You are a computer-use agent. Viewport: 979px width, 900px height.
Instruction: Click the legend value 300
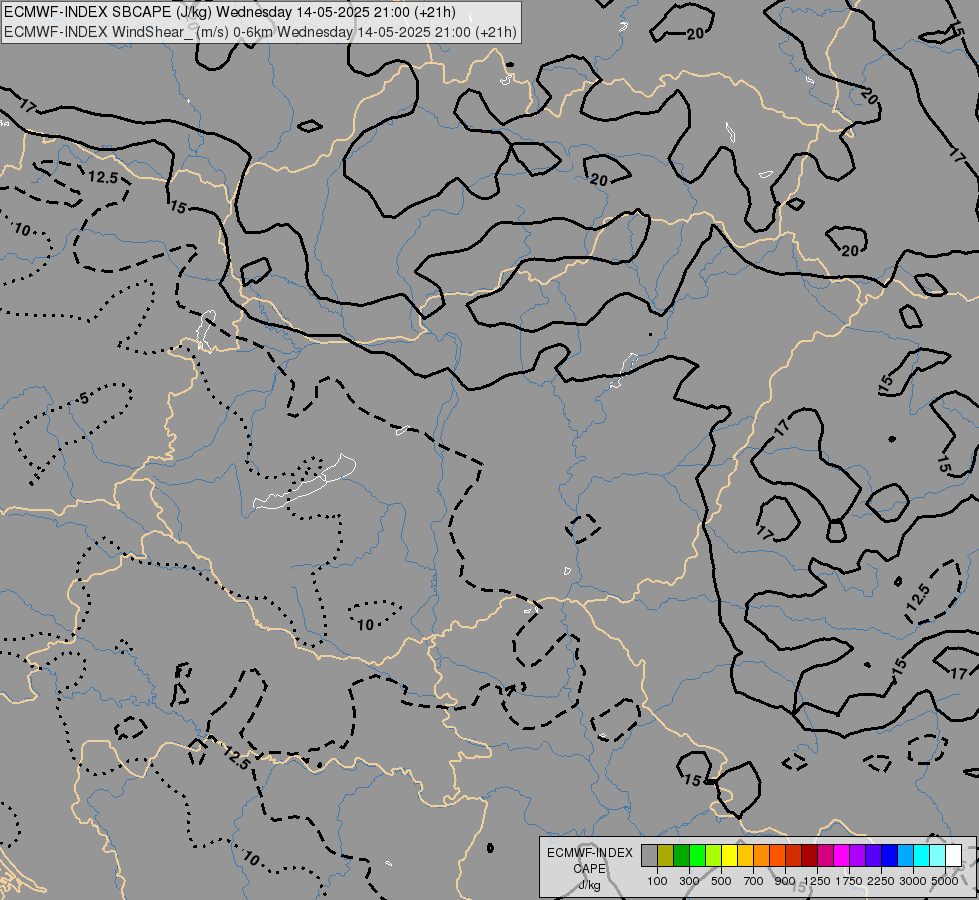click(689, 881)
